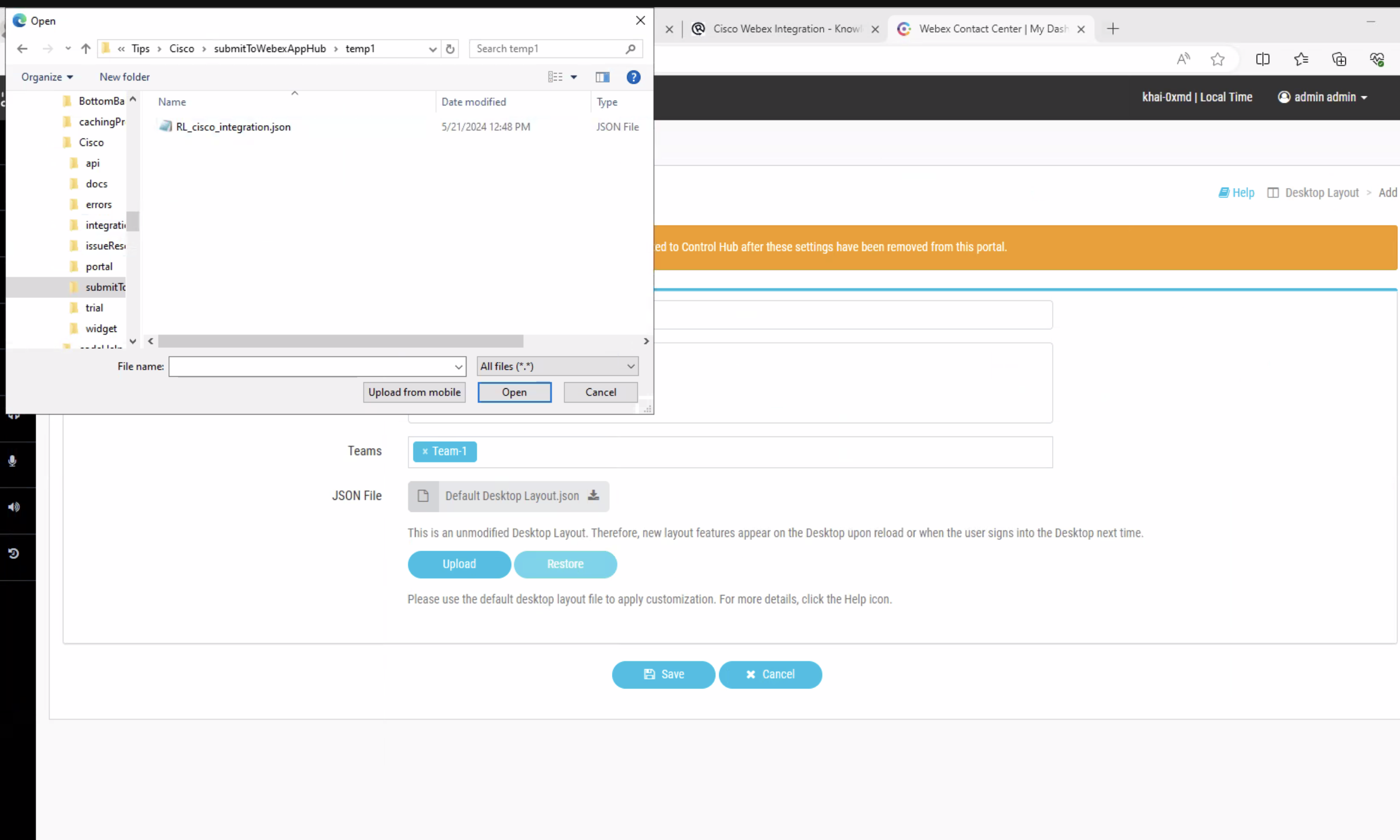Click the speaker icon in the sidebar
The image size is (1400, 840).
(14, 507)
